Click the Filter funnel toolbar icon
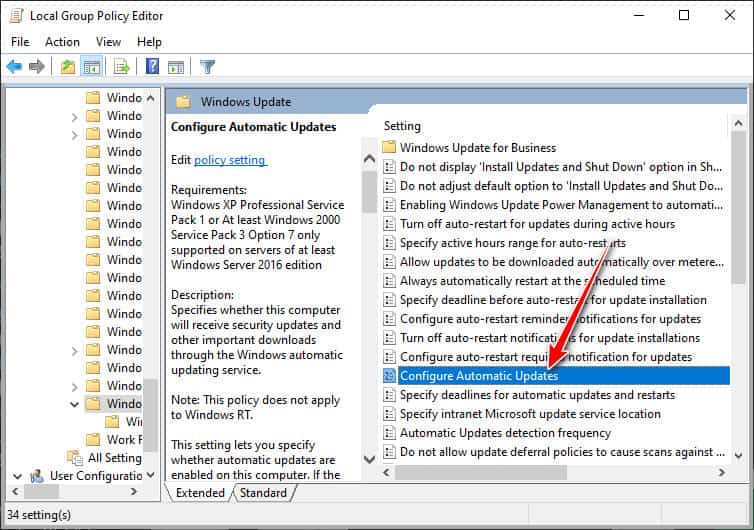Viewport: 754px width, 530px height. click(x=207, y=66)
